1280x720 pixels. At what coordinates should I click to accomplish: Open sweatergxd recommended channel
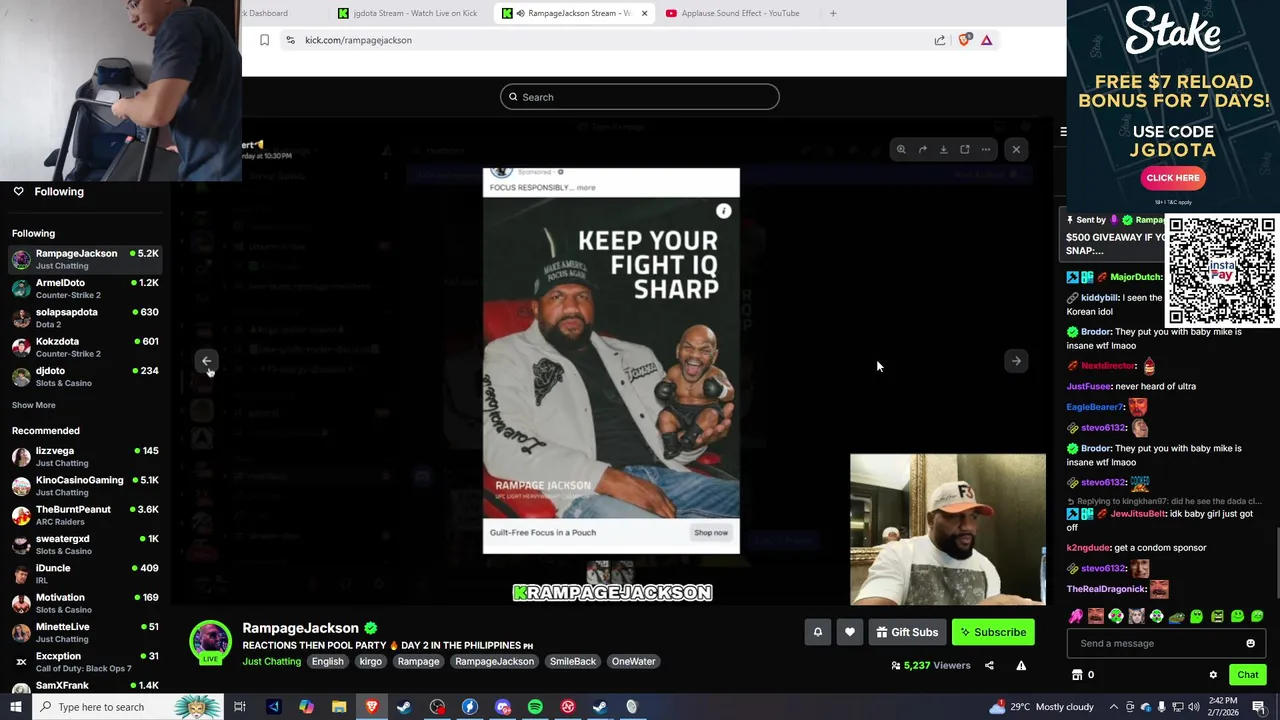pyautogui.click(x=85, y=544)
